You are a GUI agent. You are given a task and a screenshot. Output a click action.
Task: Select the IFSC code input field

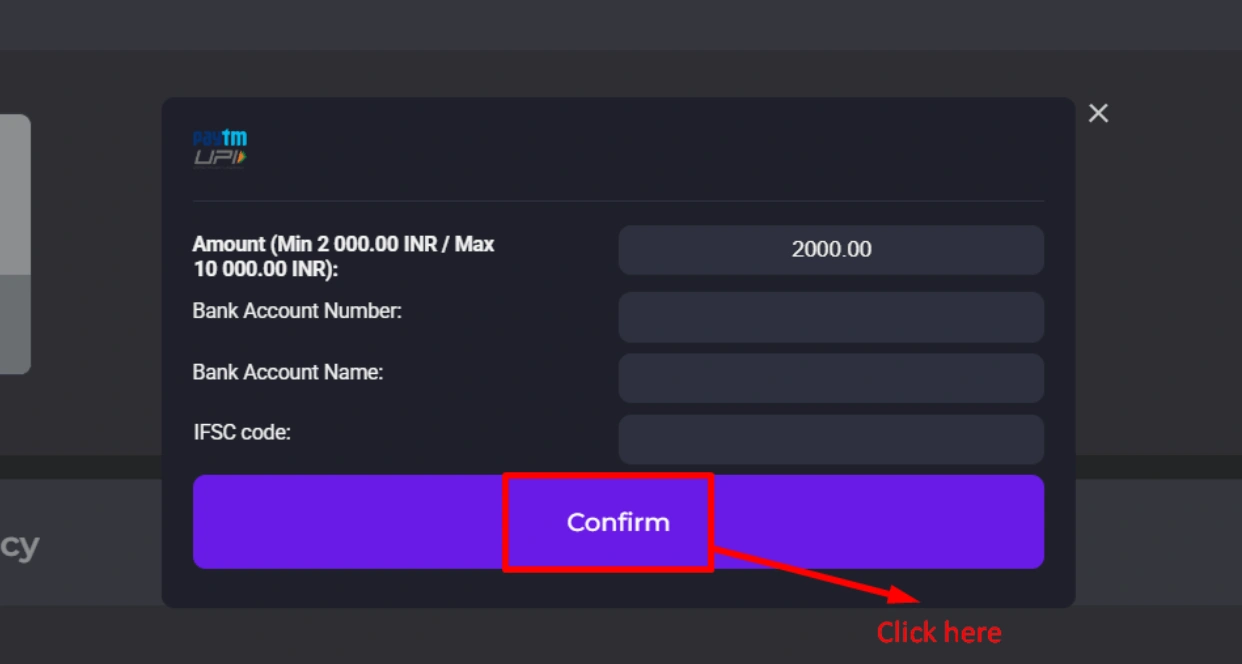(831, 440)
